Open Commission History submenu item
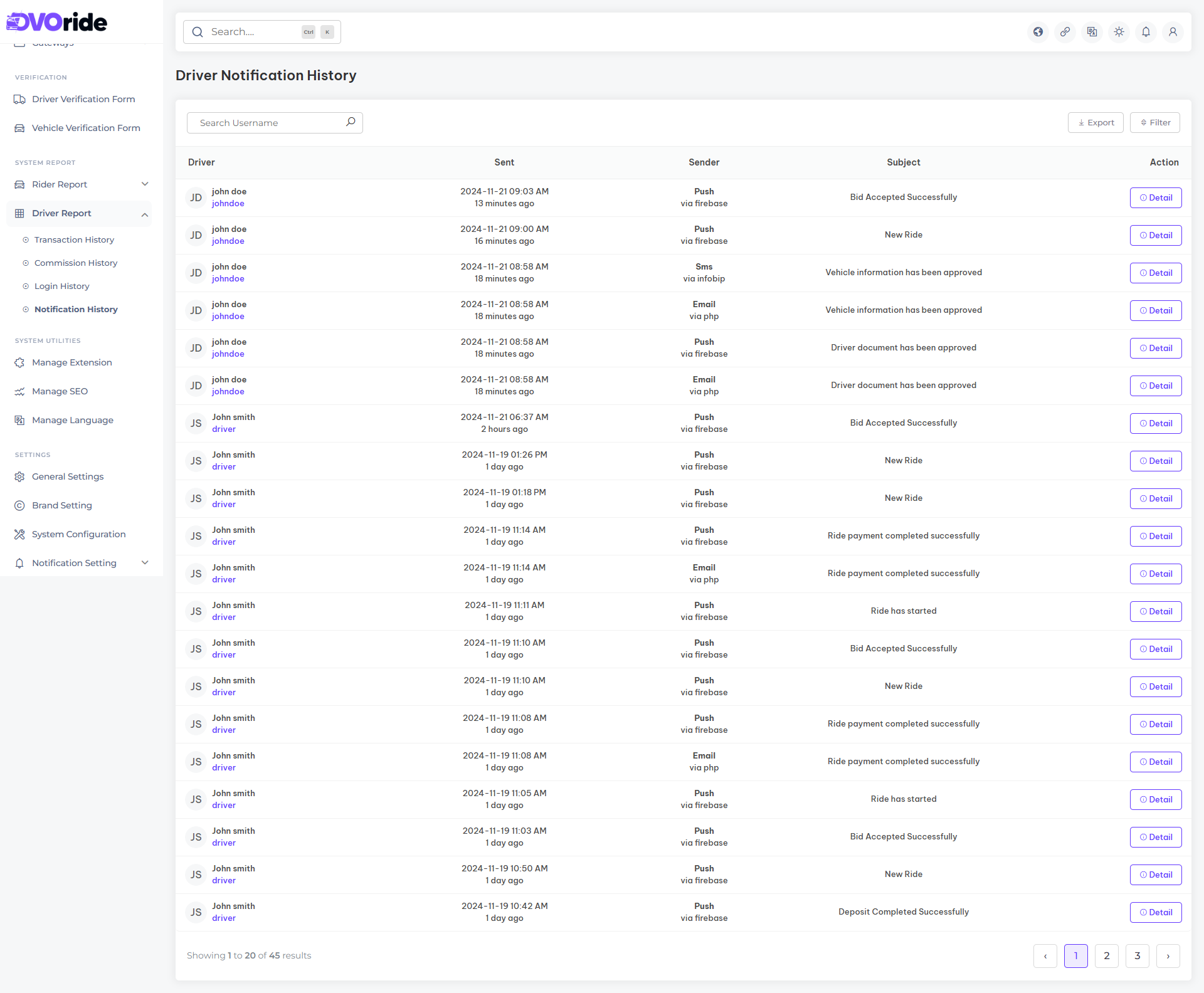This screenshot has width=1204, height=993. [75, 263]
